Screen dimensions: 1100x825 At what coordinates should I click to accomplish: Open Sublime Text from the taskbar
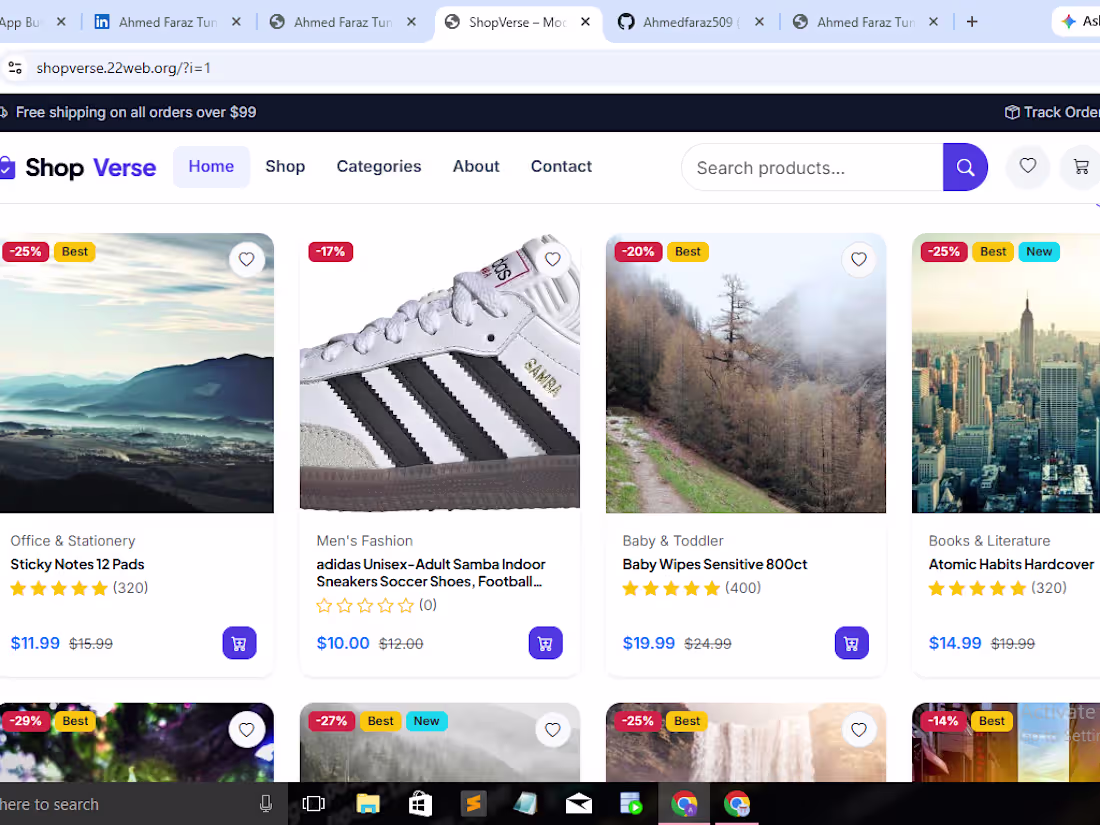click(x=474, y=804)
